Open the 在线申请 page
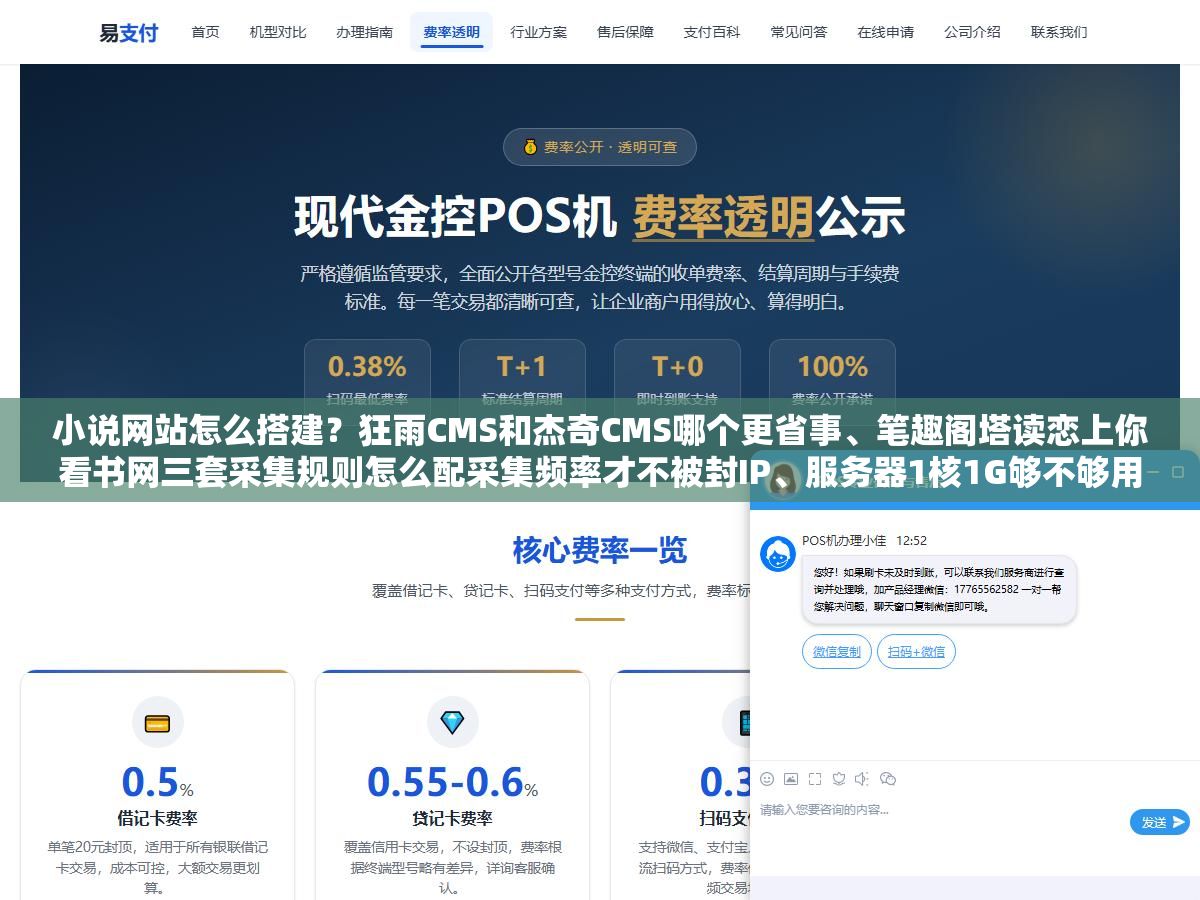Viewport: 1200px width, 900px height. tap(885, 32)
